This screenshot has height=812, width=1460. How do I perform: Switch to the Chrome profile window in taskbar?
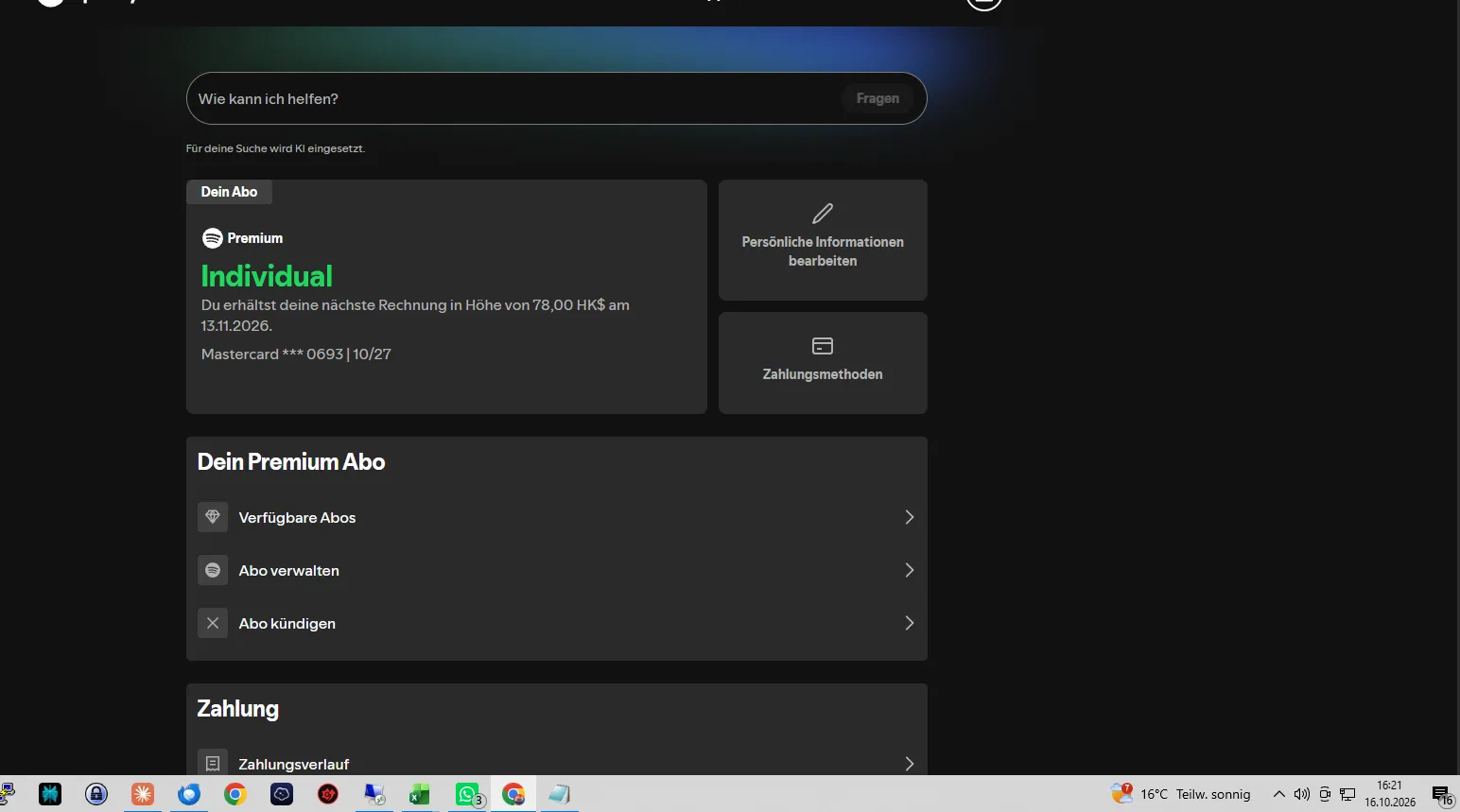coord(513,794)
